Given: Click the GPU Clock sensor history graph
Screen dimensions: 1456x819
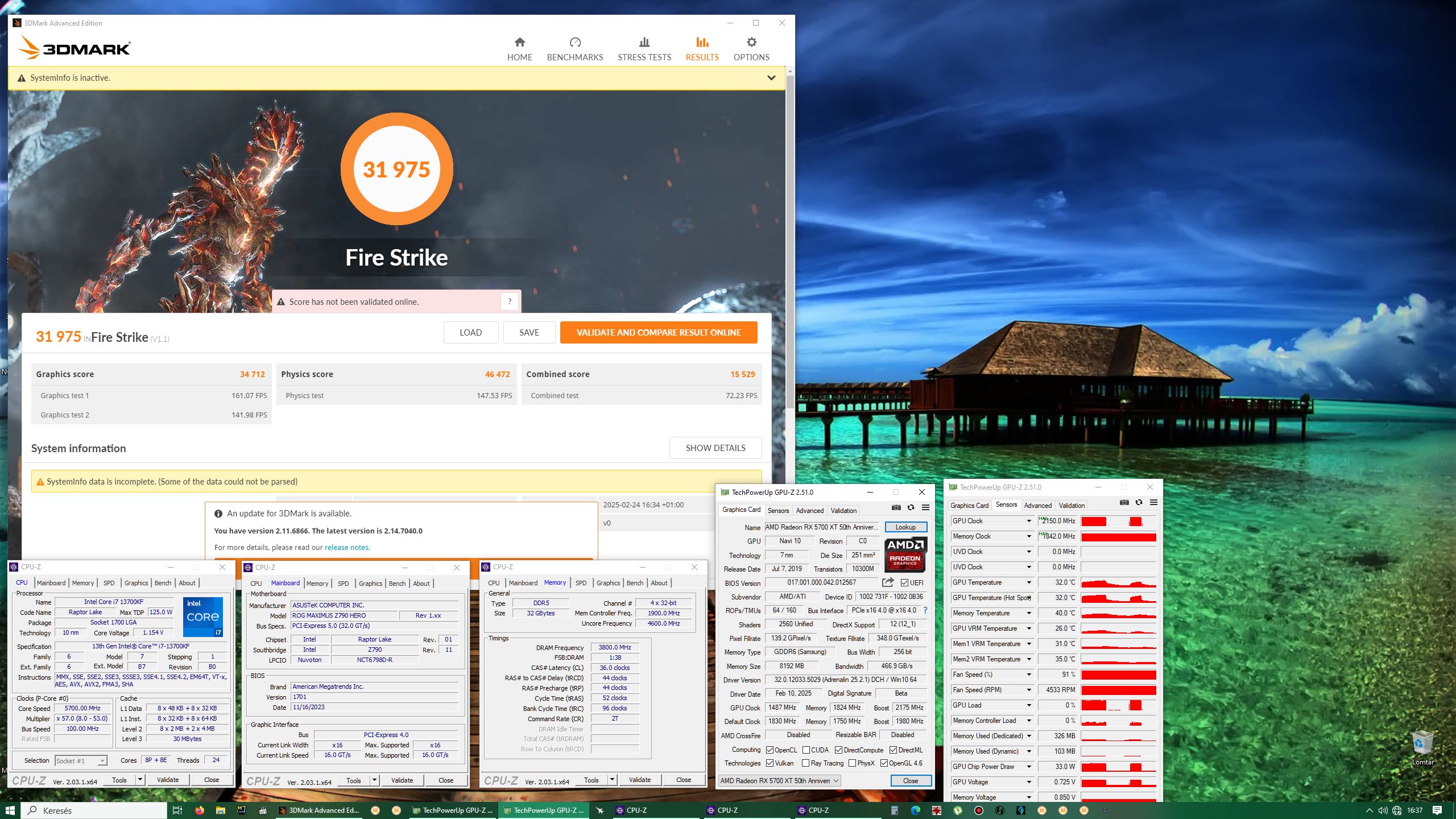Looking at the screenshot, I should [x=1118, y=521].
